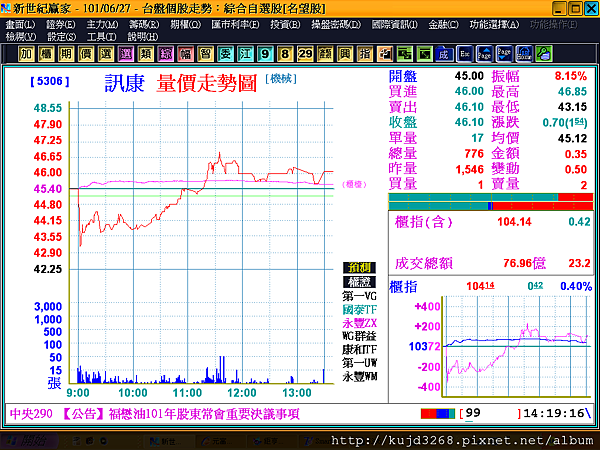
Task: Click the 預測 button beside chart
Action: coord(359,267)
